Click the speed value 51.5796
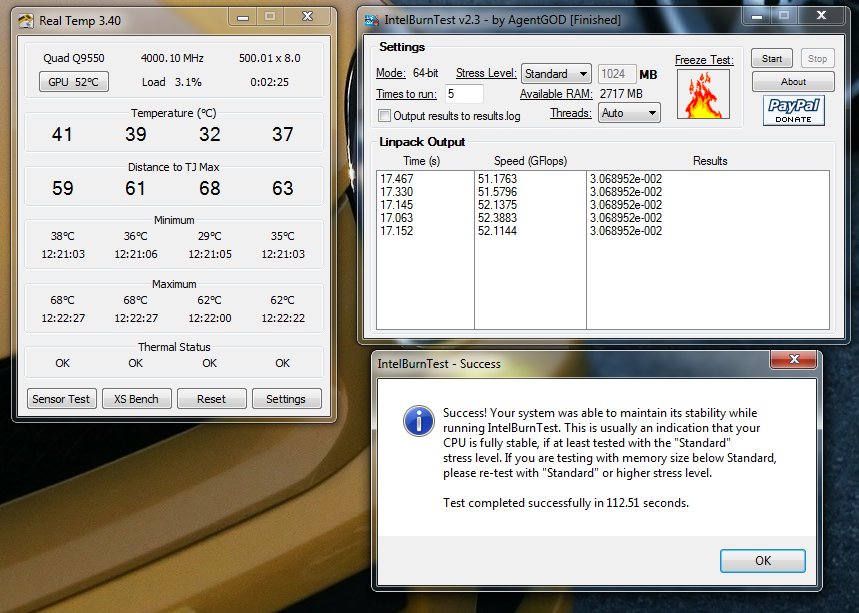The width and height of the screenshot is (859, 613). pos(497,192)
